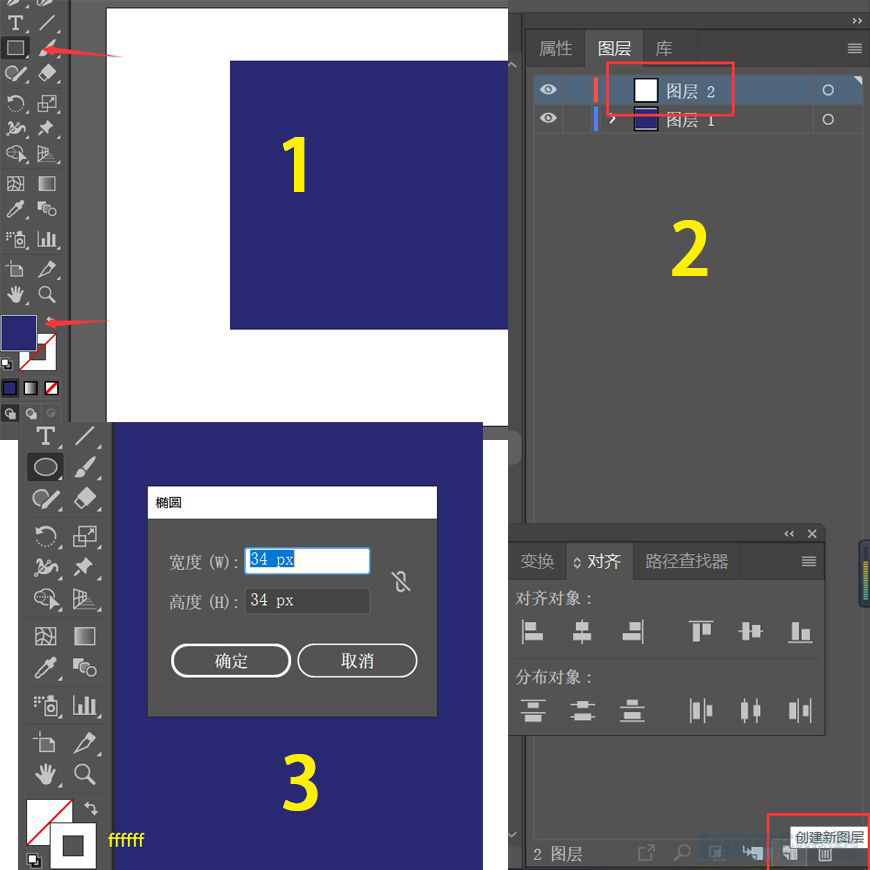Select the Rectangle tool in upper toolbar
This screenshot has height=870, width=870.
pyautogui.click(x=16, y=48)
